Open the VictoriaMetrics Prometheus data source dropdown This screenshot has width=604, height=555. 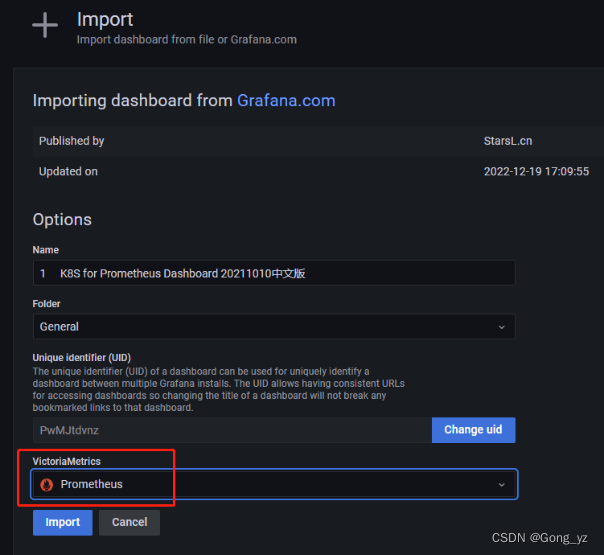click(274, 484)
